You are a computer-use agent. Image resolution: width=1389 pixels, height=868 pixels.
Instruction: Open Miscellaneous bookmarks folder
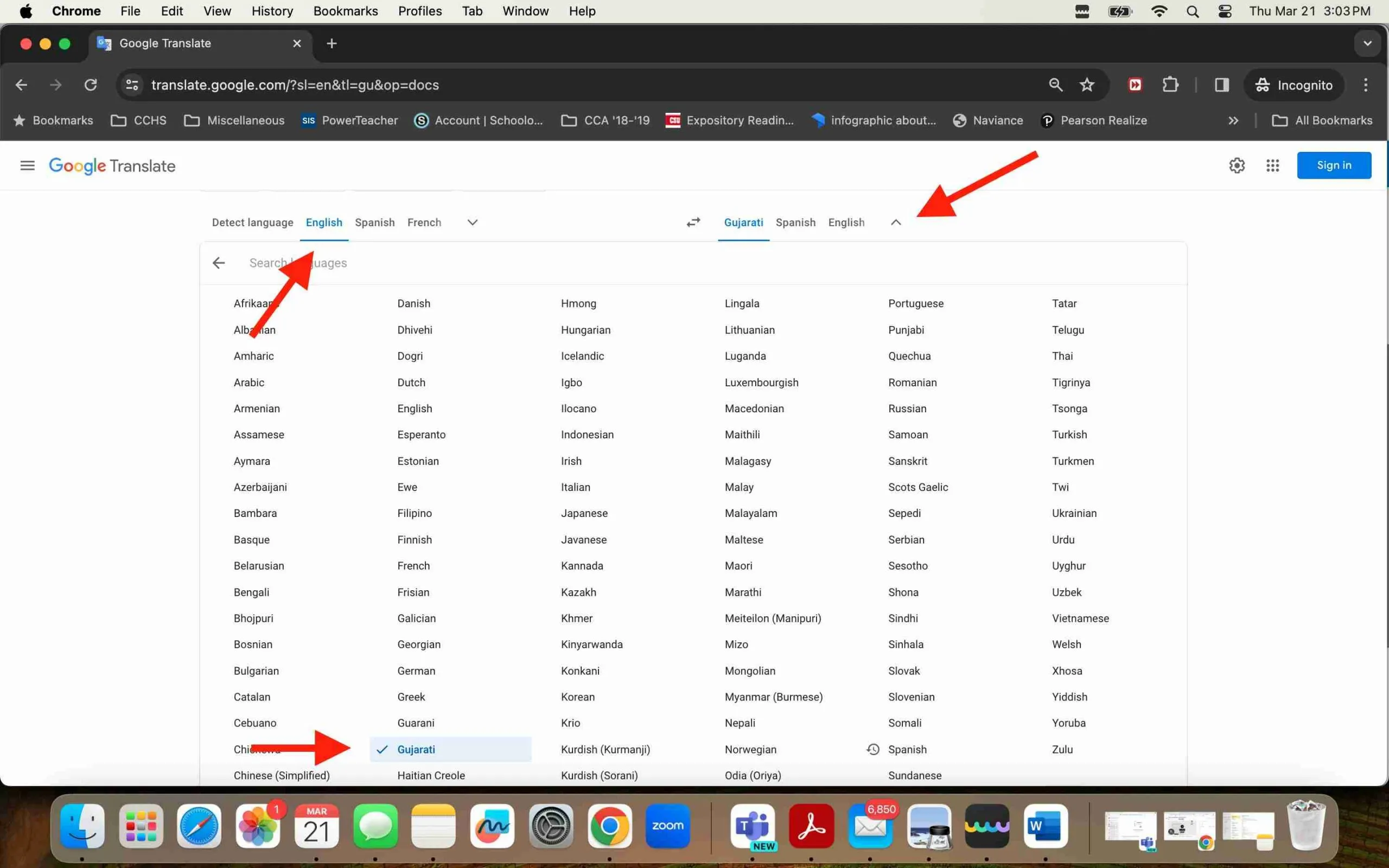tap(234, 120)
